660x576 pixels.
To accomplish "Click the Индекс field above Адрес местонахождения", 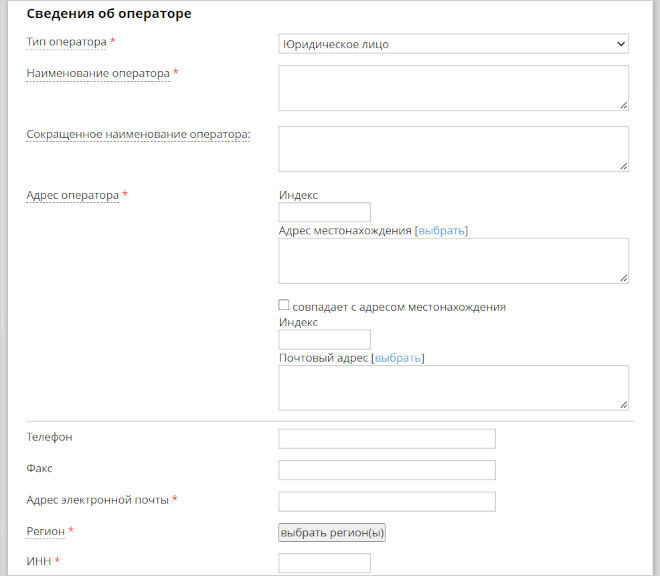I will pyautogui.click(x=324, y=212).
